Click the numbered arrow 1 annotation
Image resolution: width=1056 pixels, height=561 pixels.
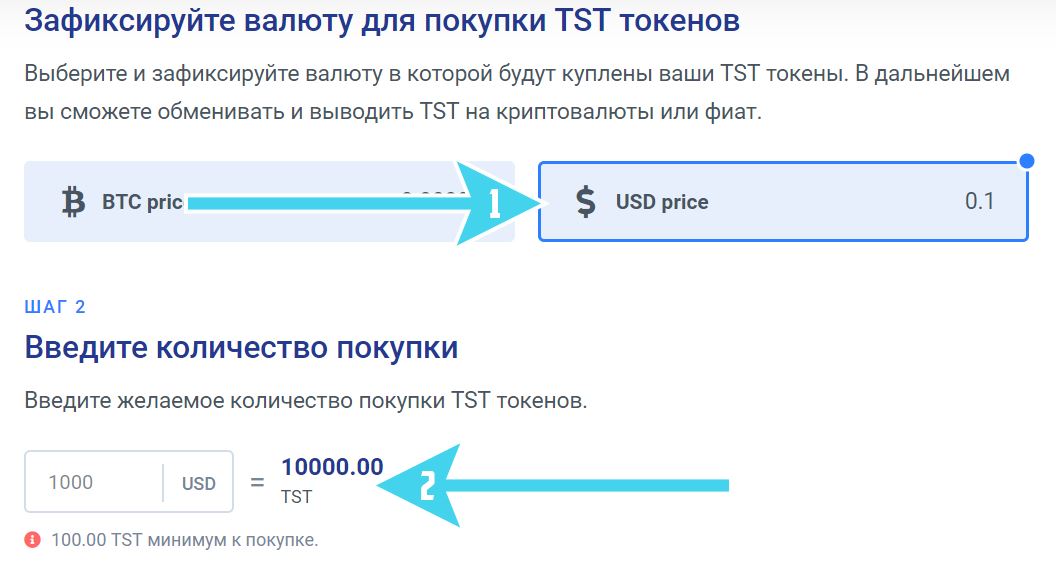pyautogui.click(x=367, y=203)
